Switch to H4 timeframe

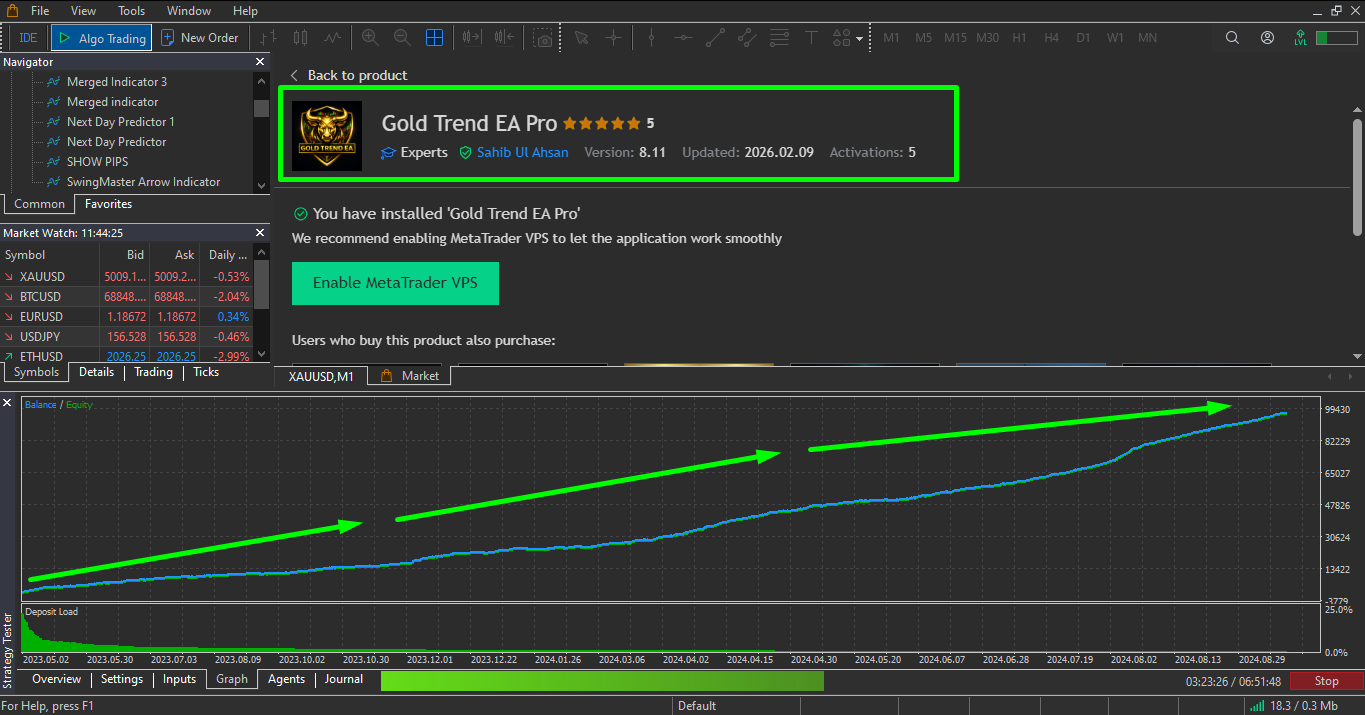pyautogui.click(x=1051, y=38)
